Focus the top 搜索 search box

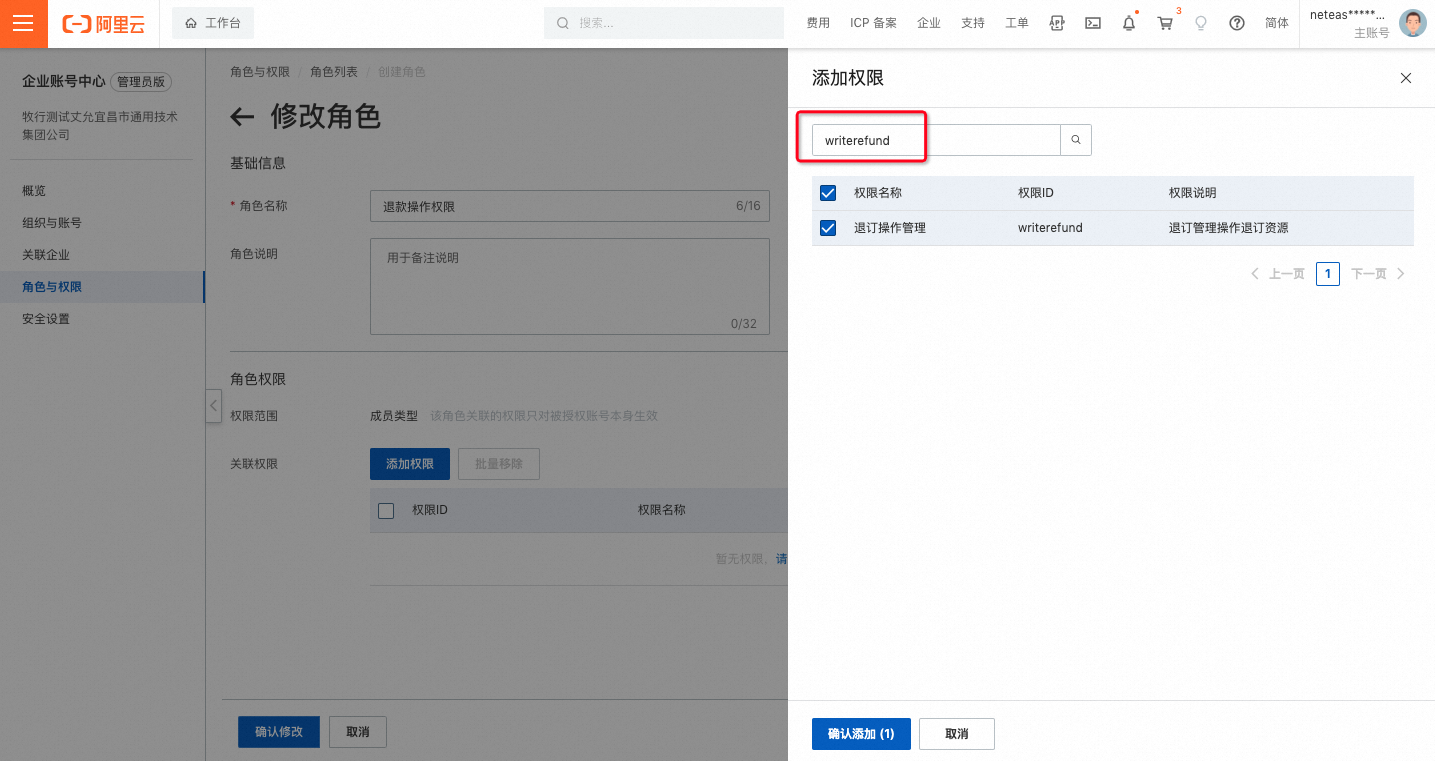(x=664, y=23)
